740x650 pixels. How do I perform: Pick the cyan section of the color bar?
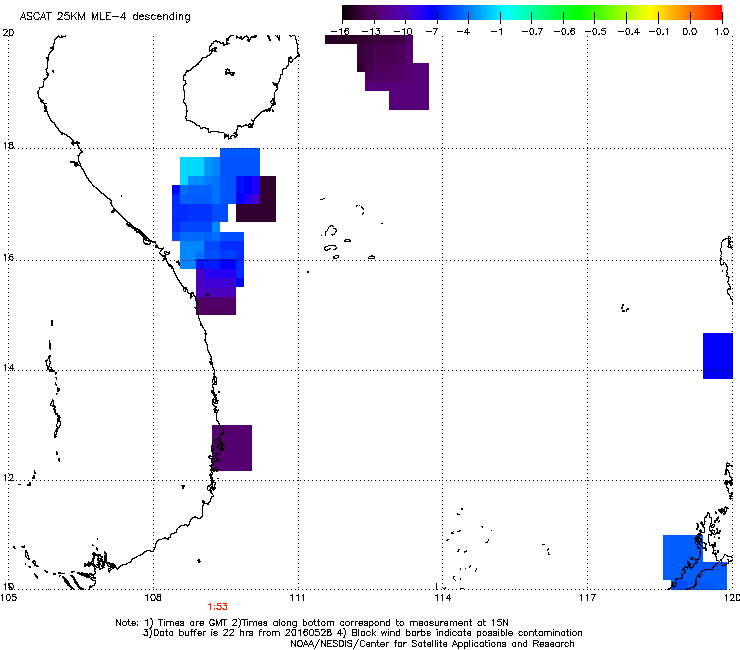coord(505,13)
